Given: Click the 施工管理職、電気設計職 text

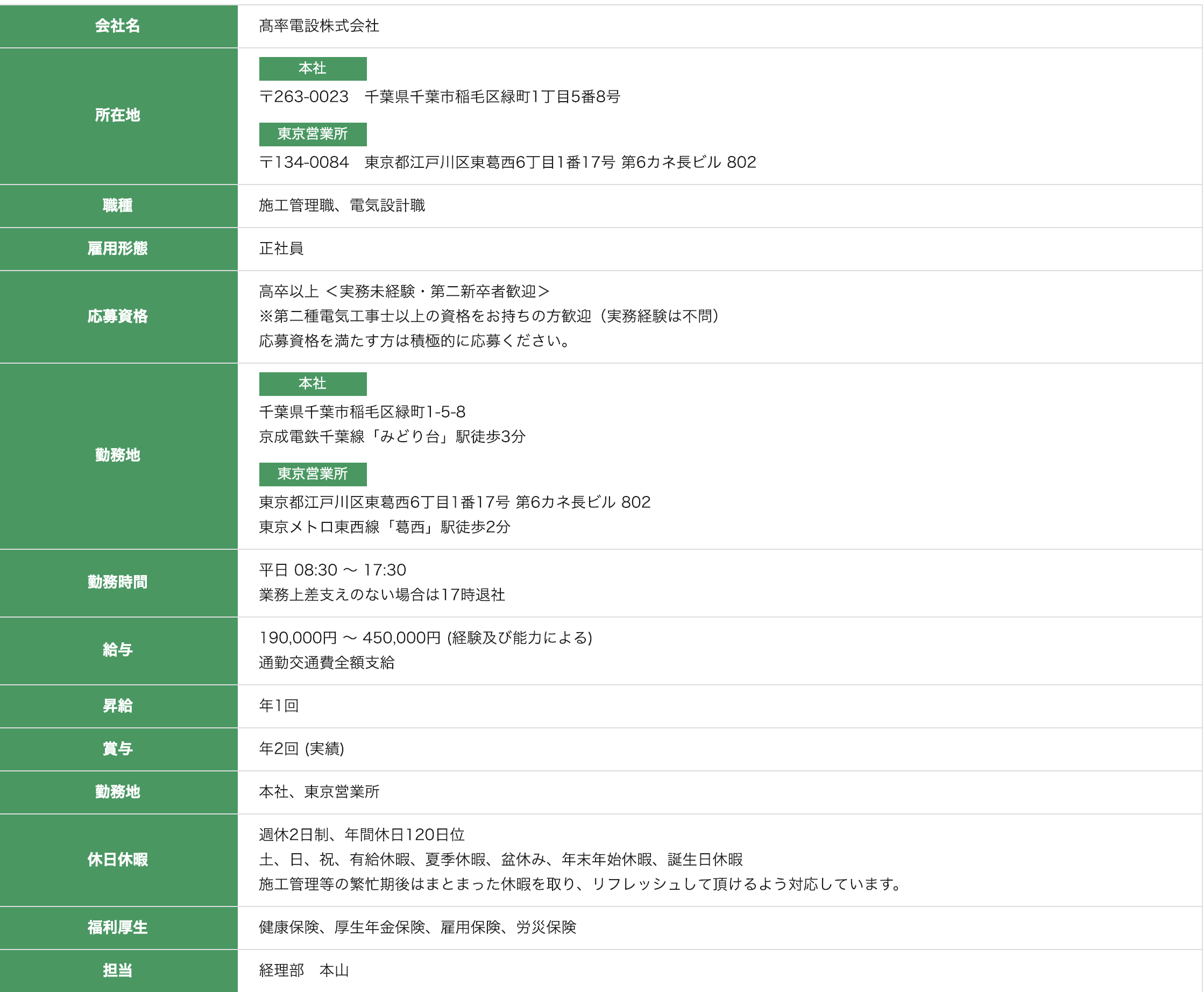Looking at the screenshot, I should 341,205.
